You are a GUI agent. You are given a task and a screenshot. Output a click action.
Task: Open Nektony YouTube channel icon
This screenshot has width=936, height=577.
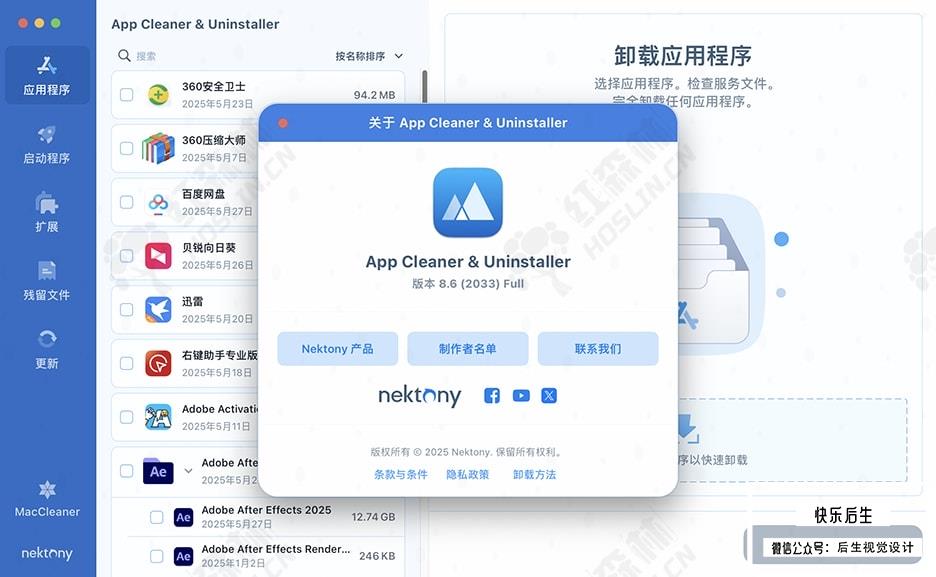[x=521, y=396]
